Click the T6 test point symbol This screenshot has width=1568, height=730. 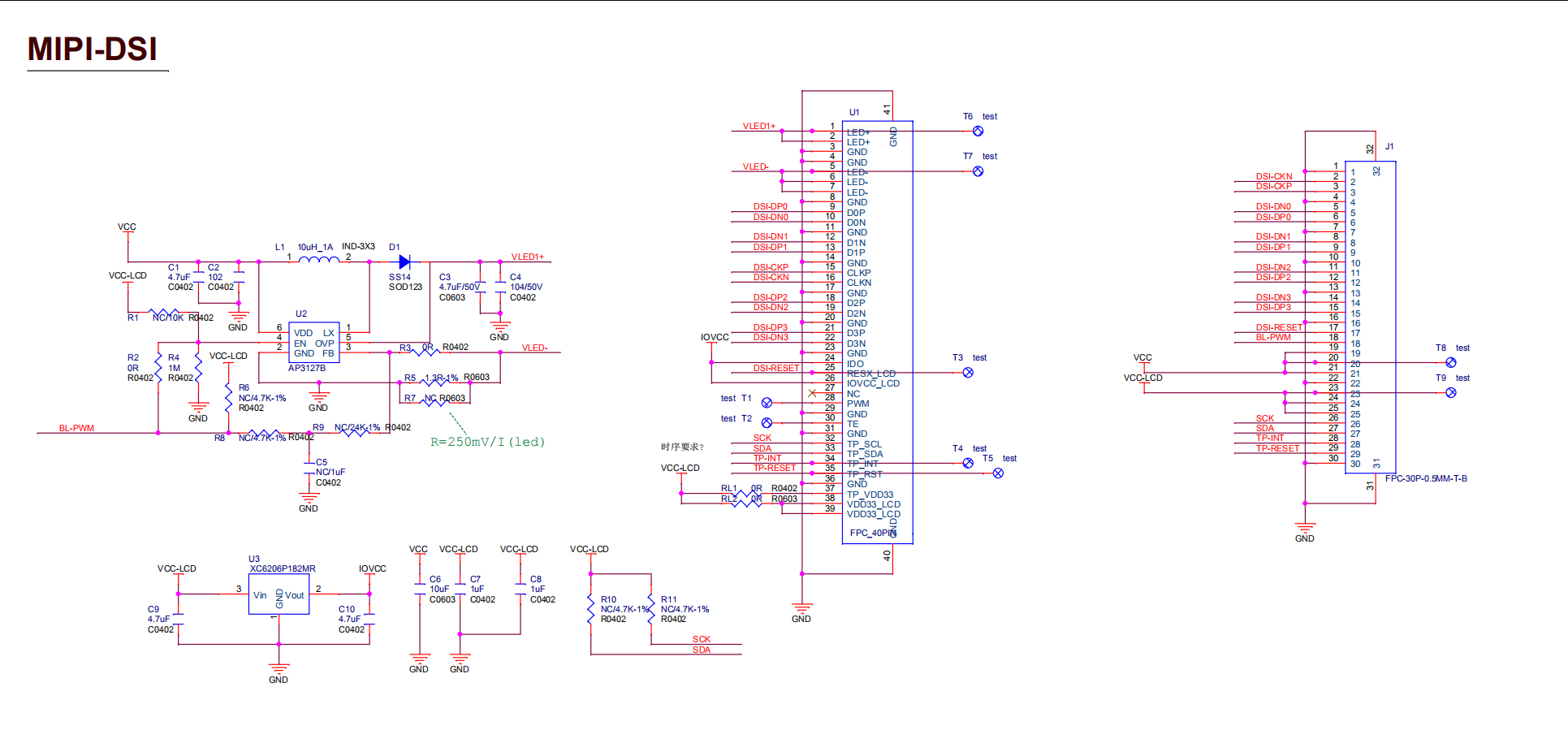pyautogui.click(x=978, y=131)
